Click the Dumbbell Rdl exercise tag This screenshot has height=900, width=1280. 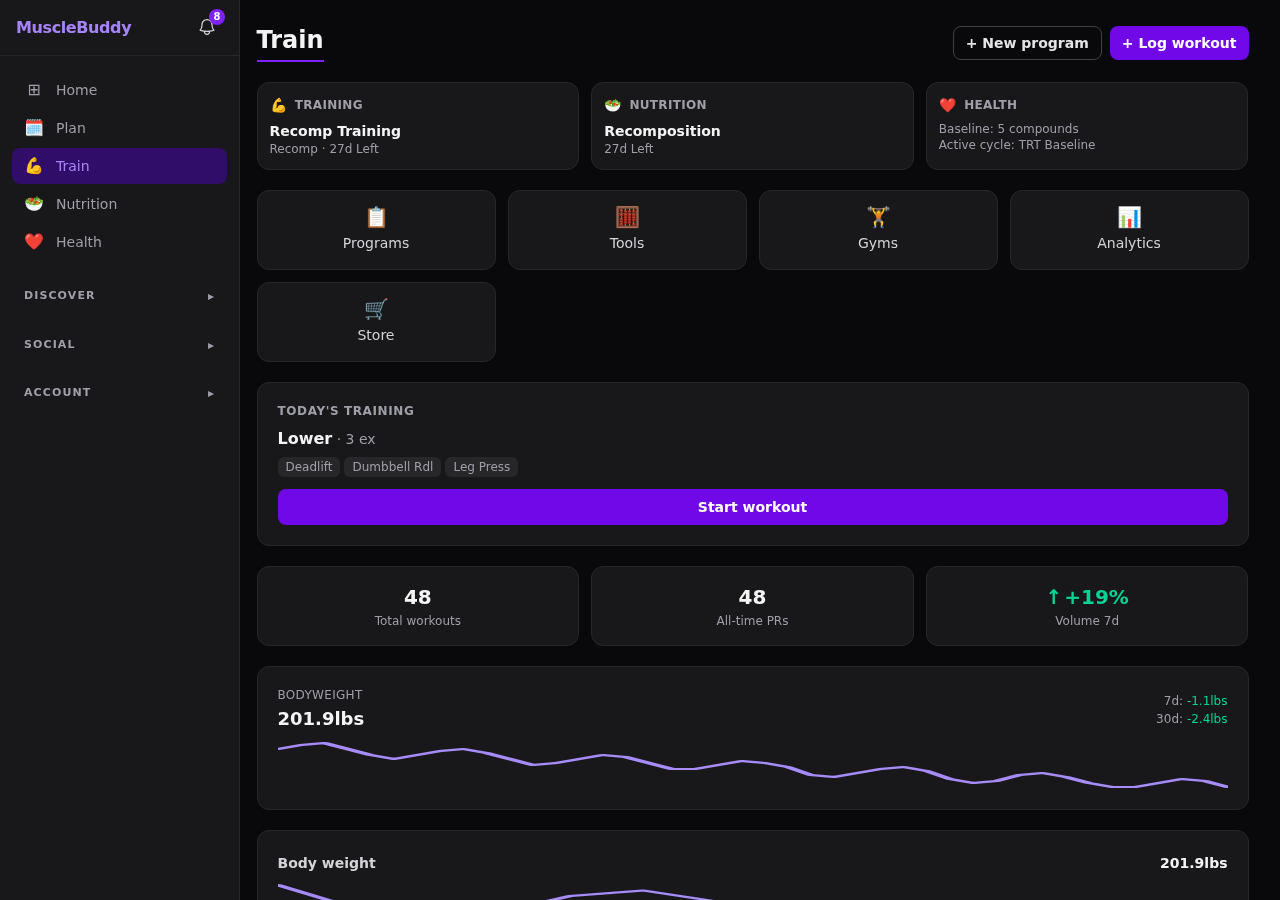coord(393,467)
